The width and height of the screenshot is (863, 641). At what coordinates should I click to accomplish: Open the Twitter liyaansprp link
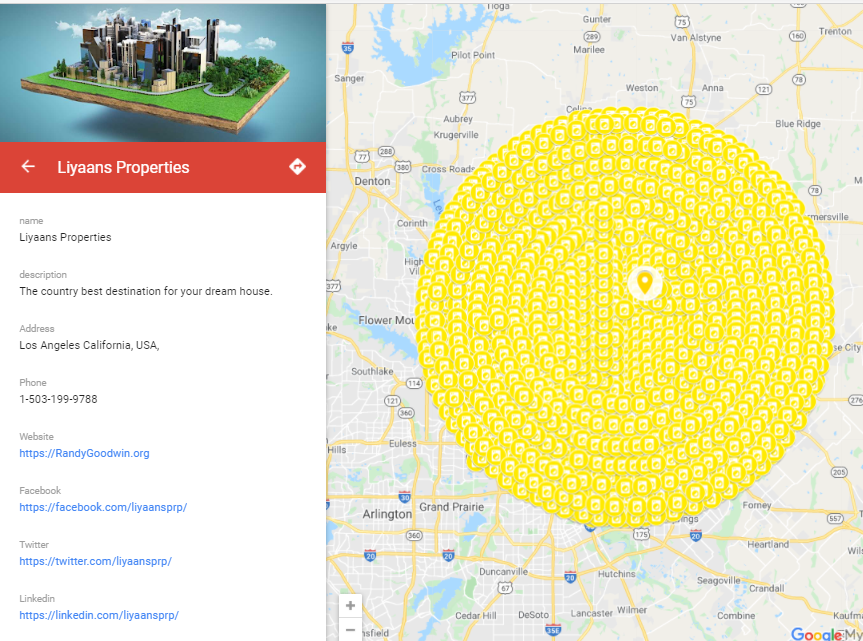point(95,561)
